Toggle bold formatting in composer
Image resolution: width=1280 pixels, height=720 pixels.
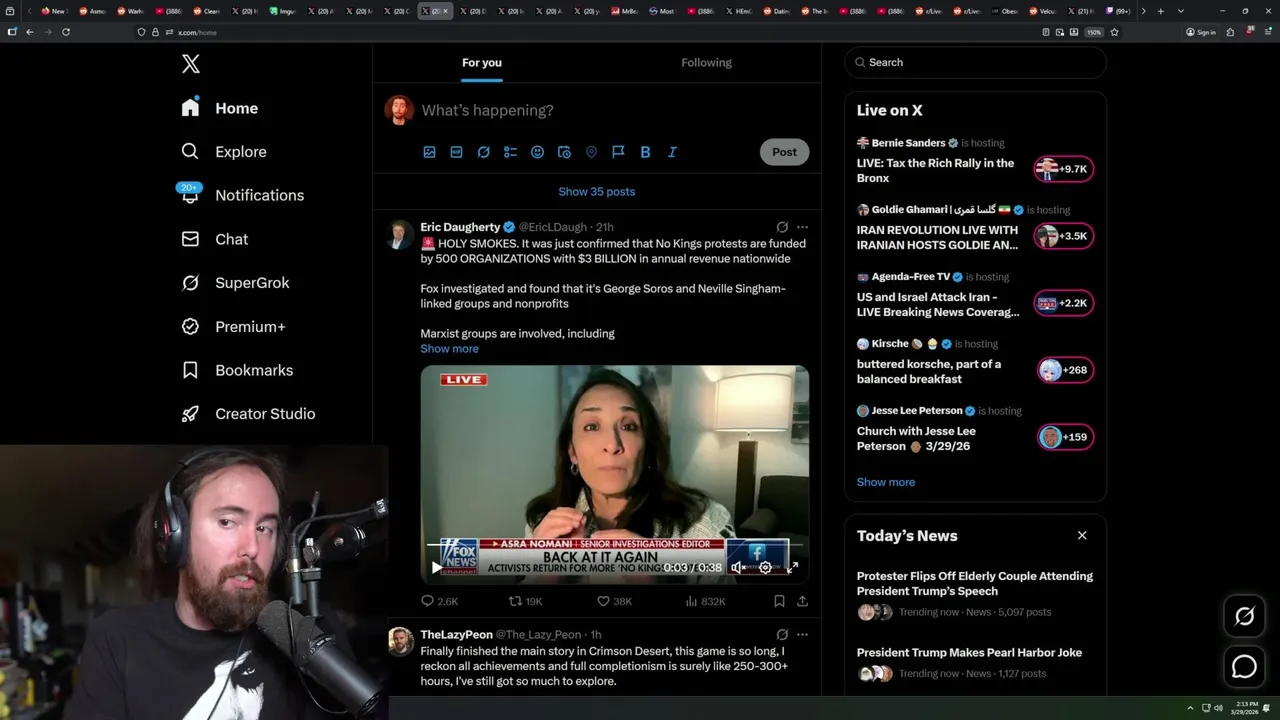[645, 152]
